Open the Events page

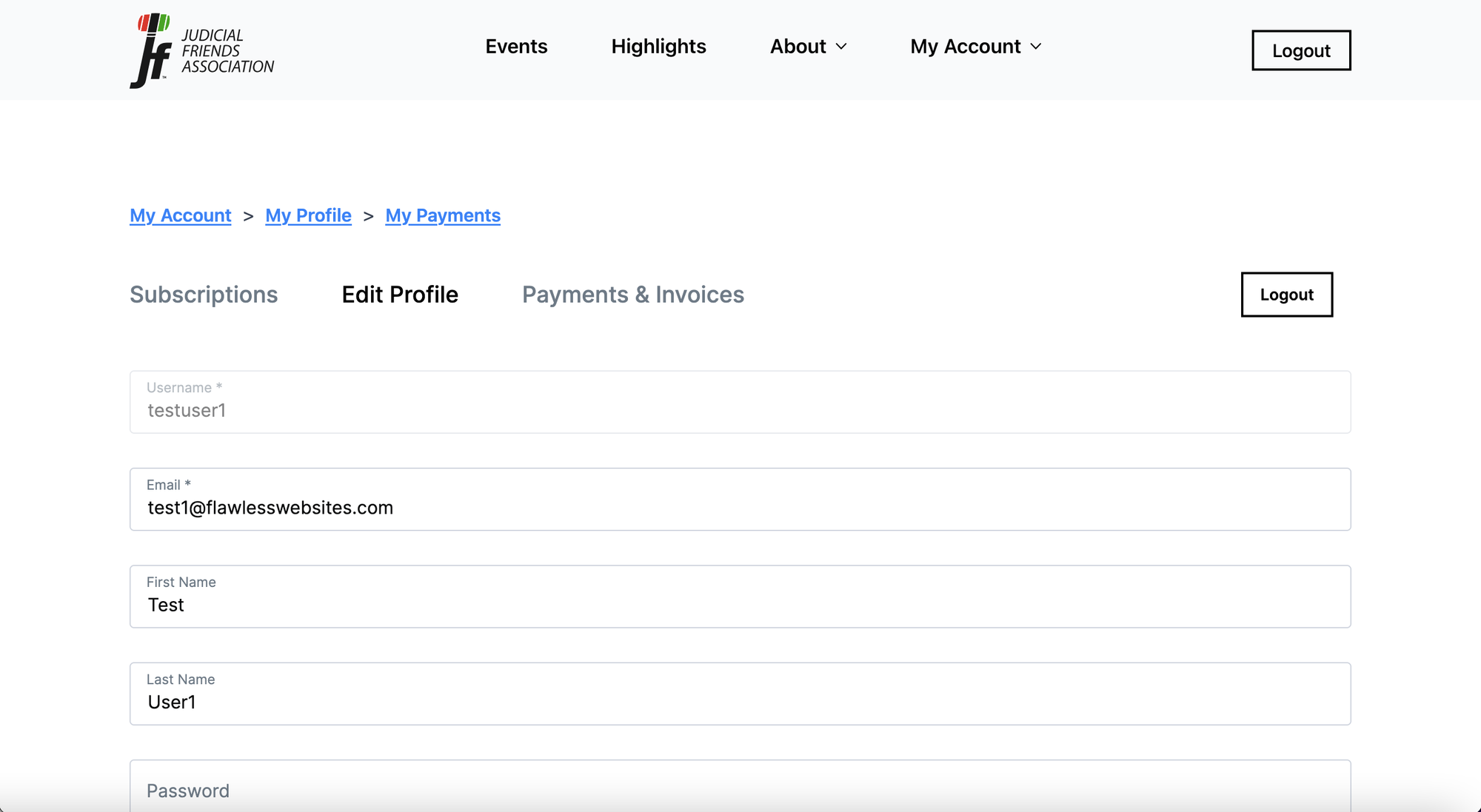[x=516, y=47]
